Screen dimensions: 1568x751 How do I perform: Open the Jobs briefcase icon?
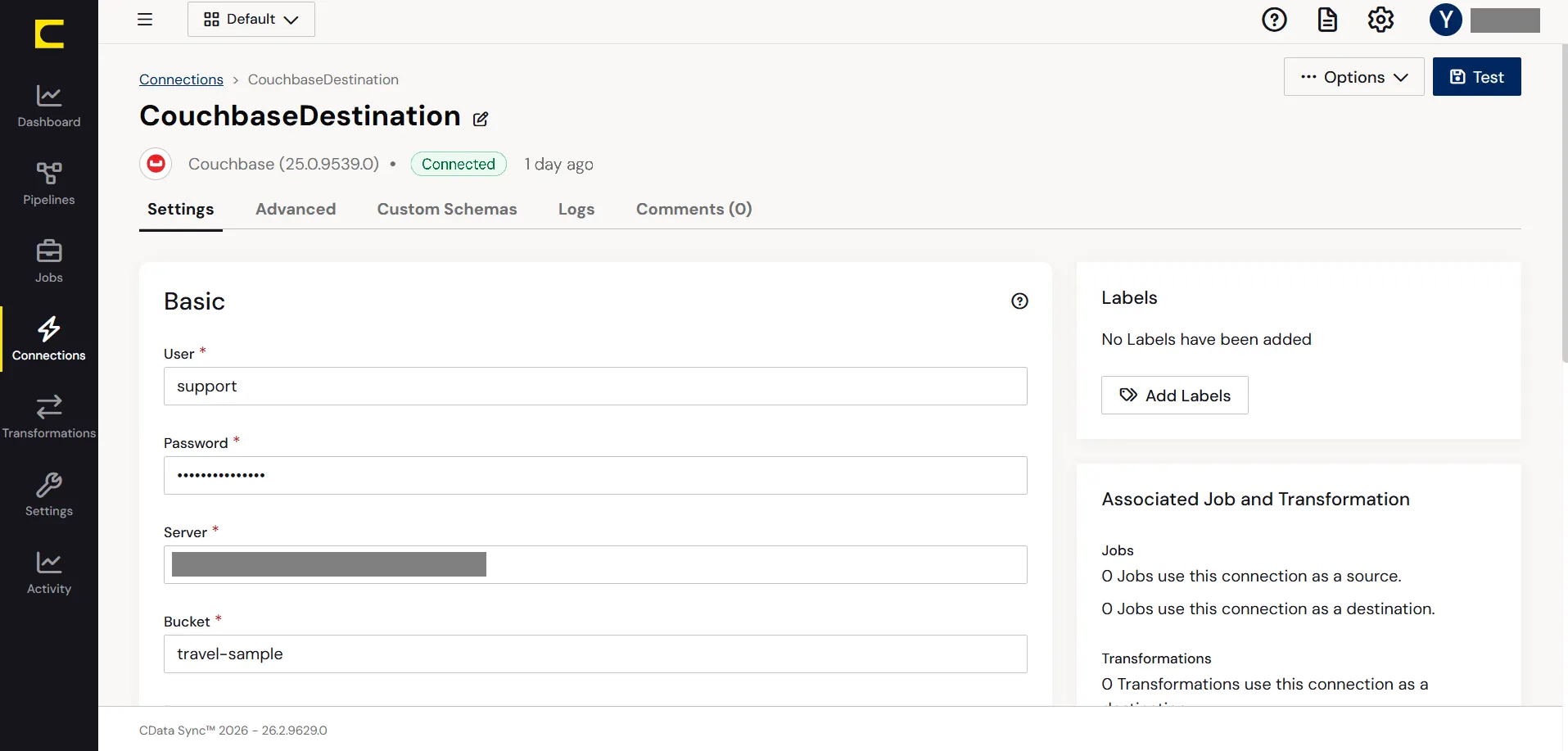coord(49,251)
